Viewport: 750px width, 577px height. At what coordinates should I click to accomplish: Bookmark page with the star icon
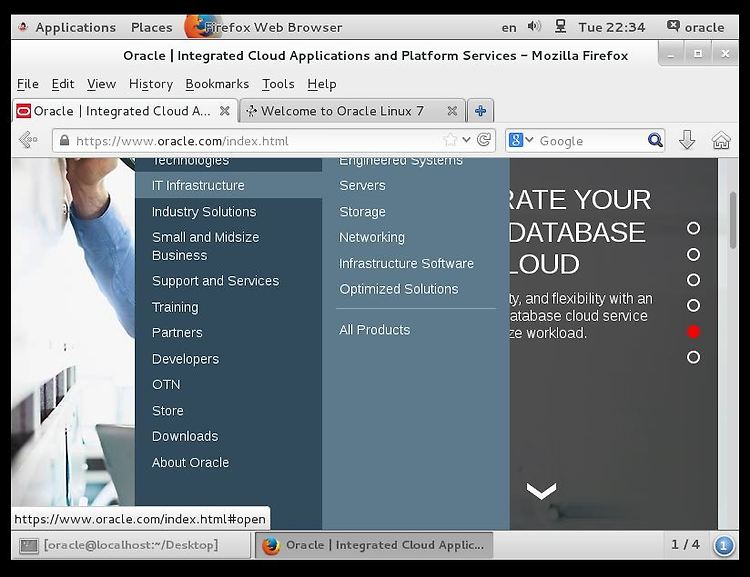click(x=450, y=140)
